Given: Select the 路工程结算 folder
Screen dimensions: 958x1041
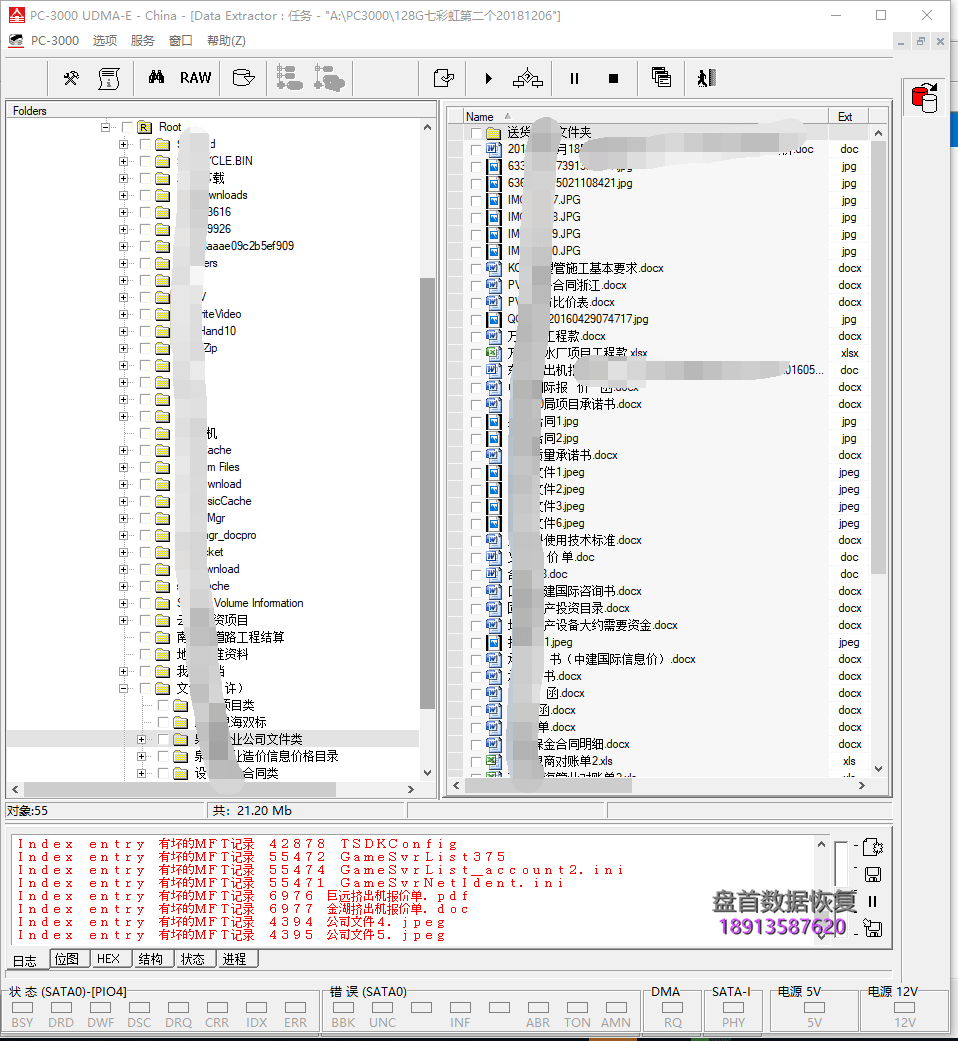Looking at the screenshot, I should coord(230,637).
